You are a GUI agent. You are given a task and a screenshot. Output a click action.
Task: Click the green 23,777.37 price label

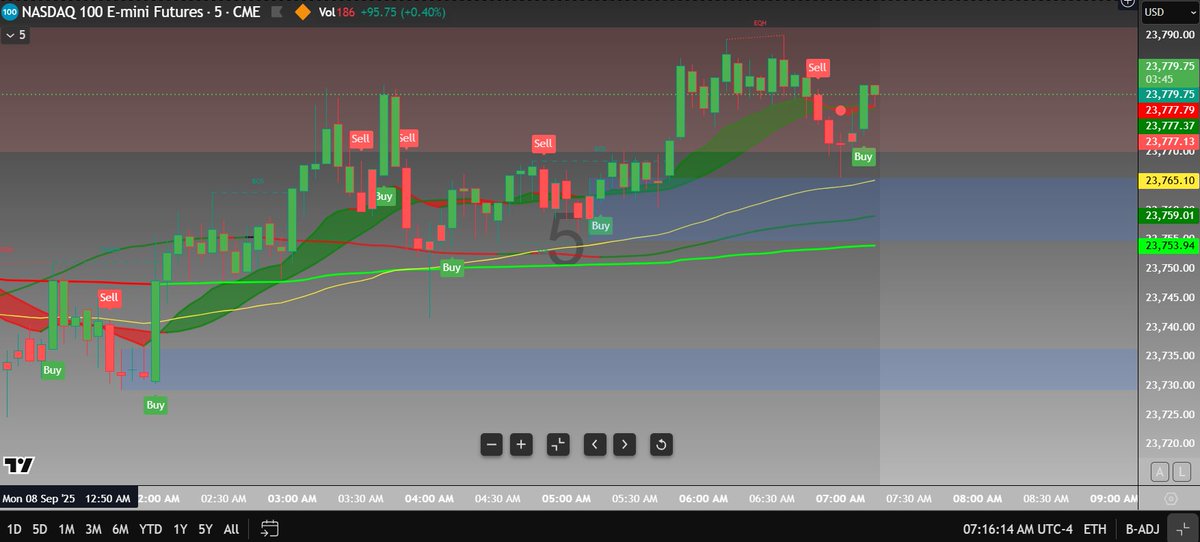(1168, 126)
